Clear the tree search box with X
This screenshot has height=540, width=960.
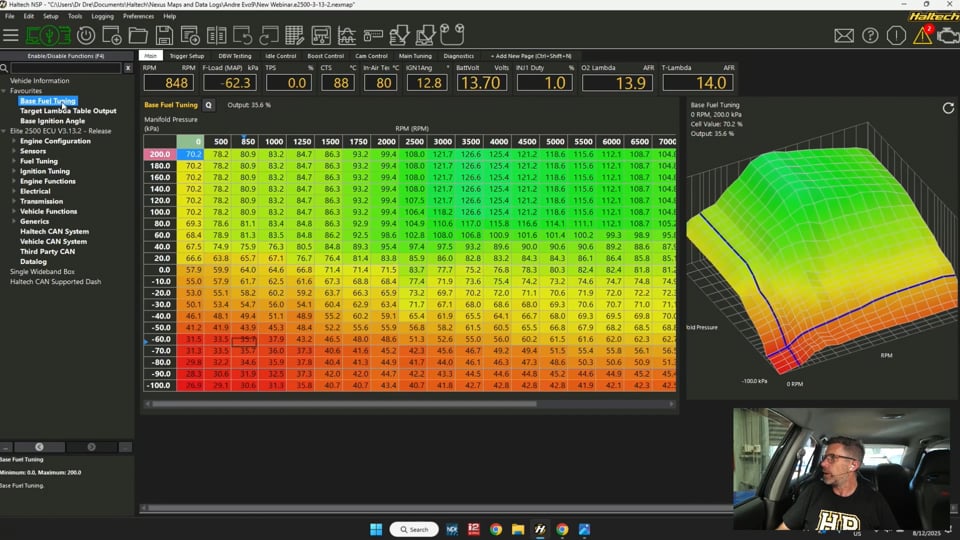[128, 68]
